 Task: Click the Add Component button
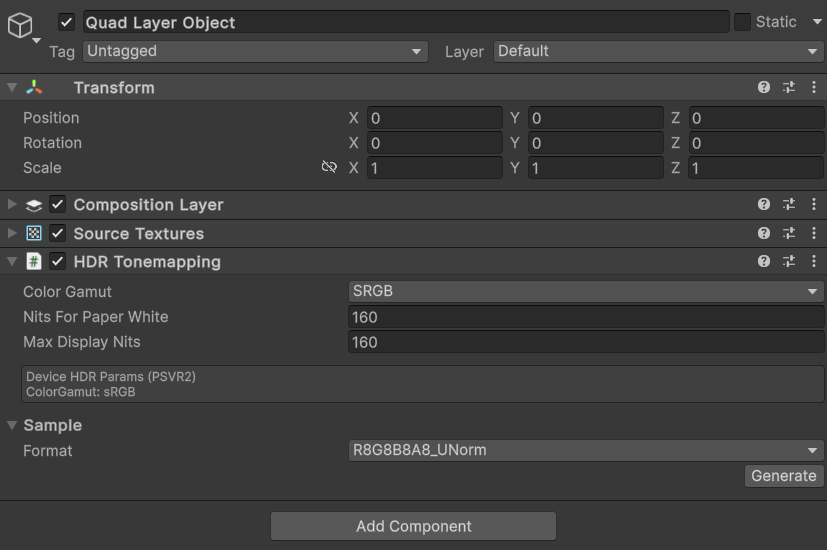[413, 526]
